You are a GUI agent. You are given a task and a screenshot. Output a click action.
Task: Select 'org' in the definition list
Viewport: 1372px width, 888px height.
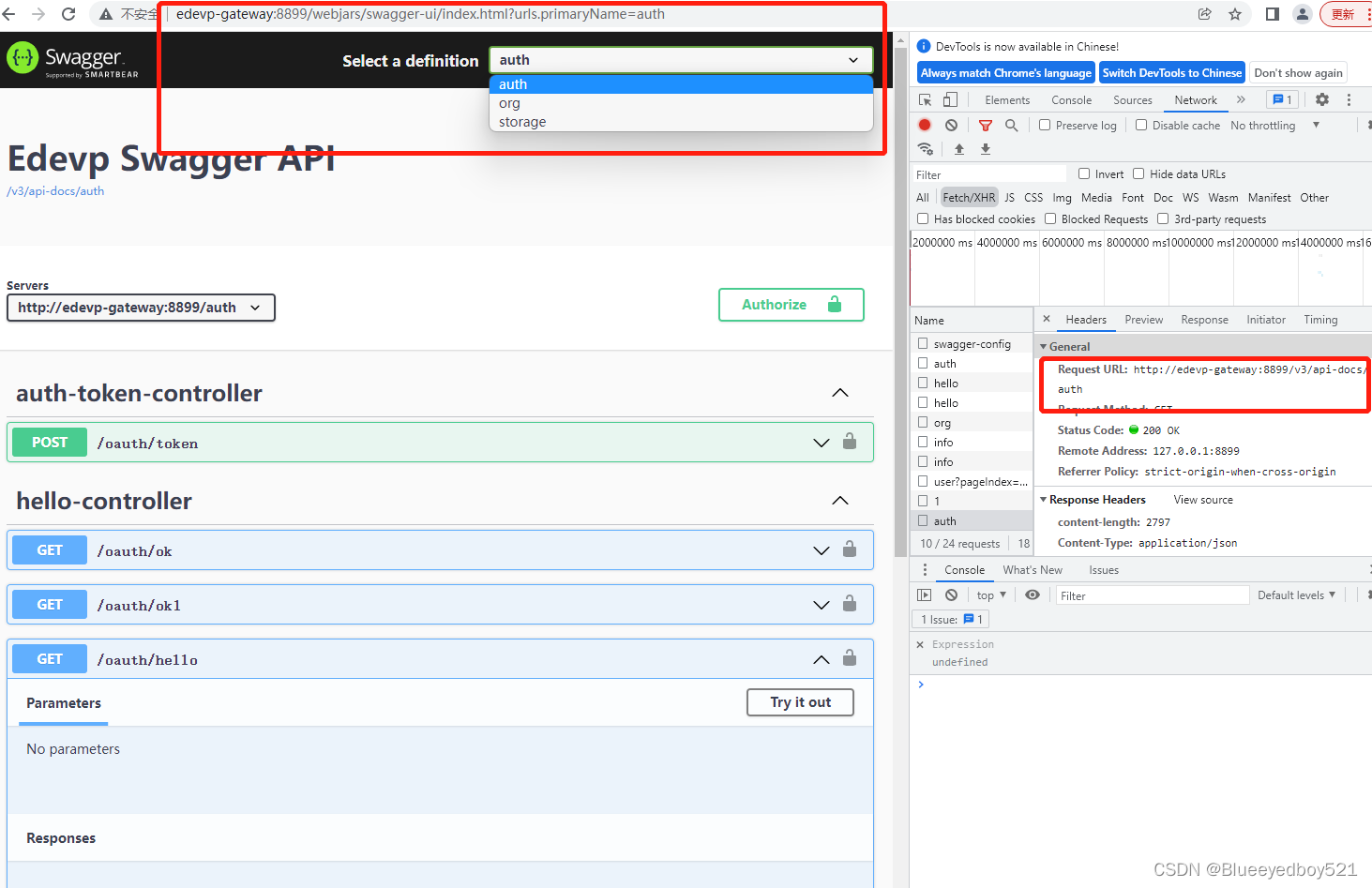(x=681, y=103)
